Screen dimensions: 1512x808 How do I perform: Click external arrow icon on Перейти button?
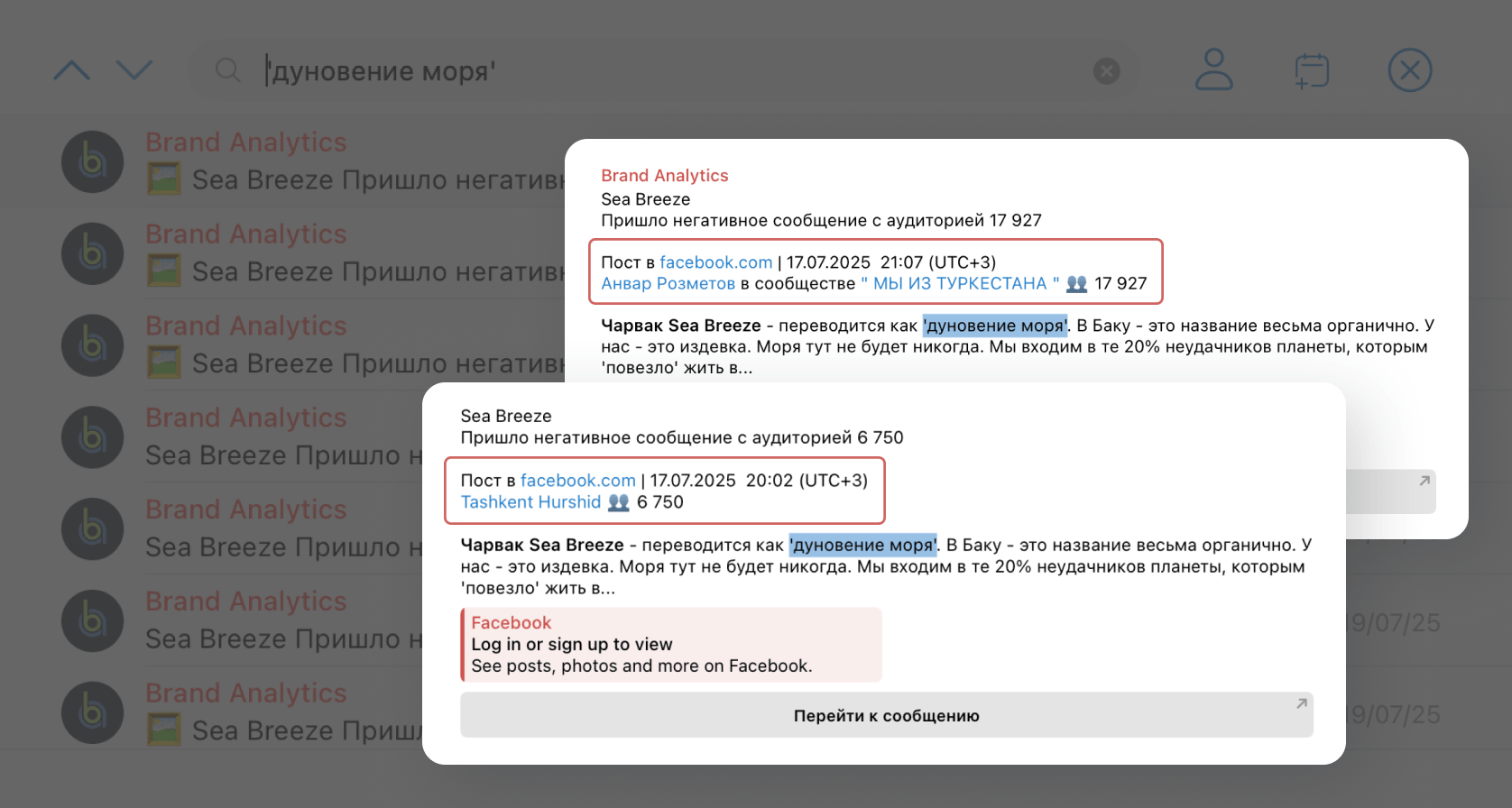coord(1301,703)
